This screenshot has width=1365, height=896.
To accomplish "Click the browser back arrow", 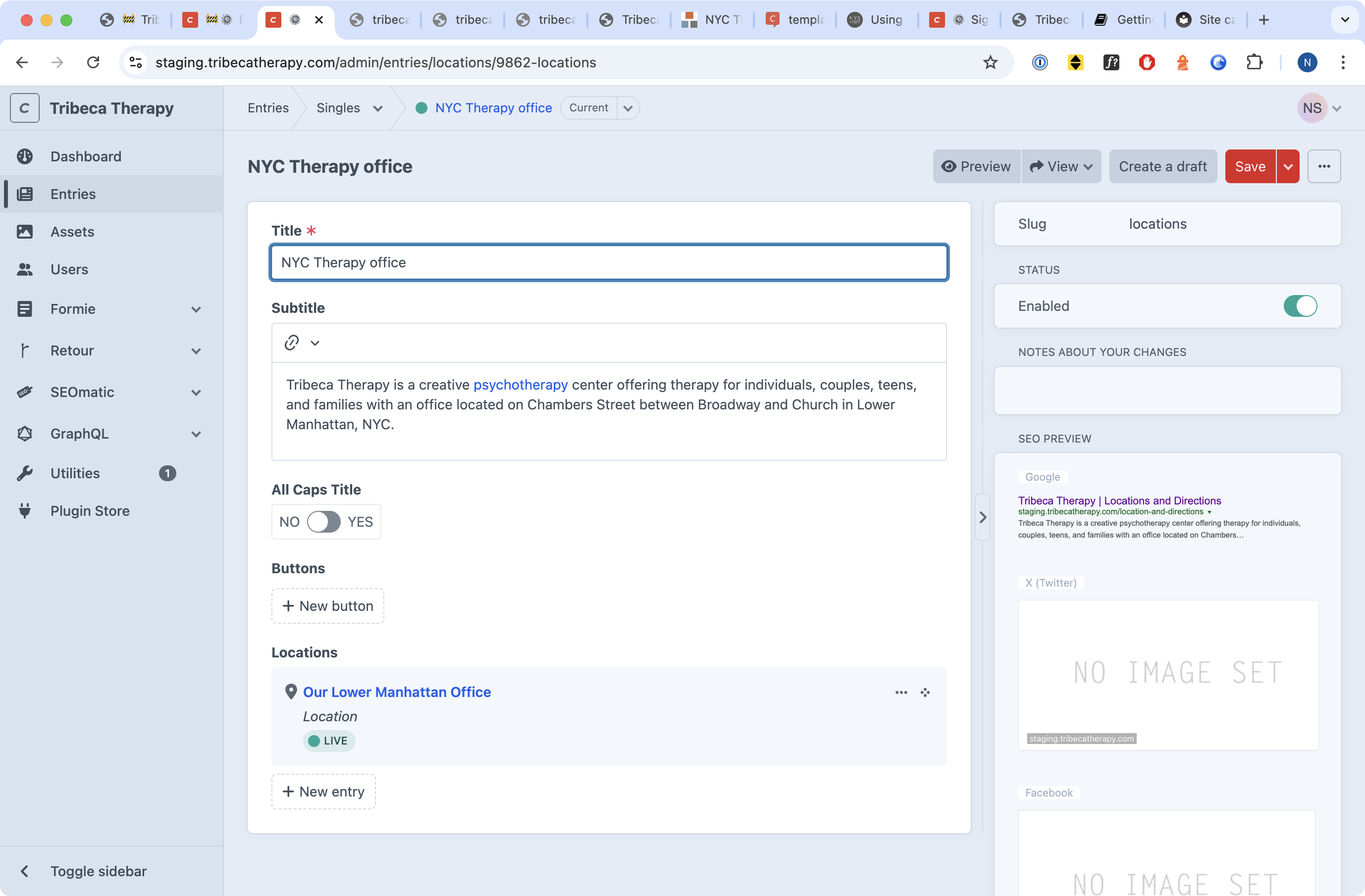I will tap(22, 62).
